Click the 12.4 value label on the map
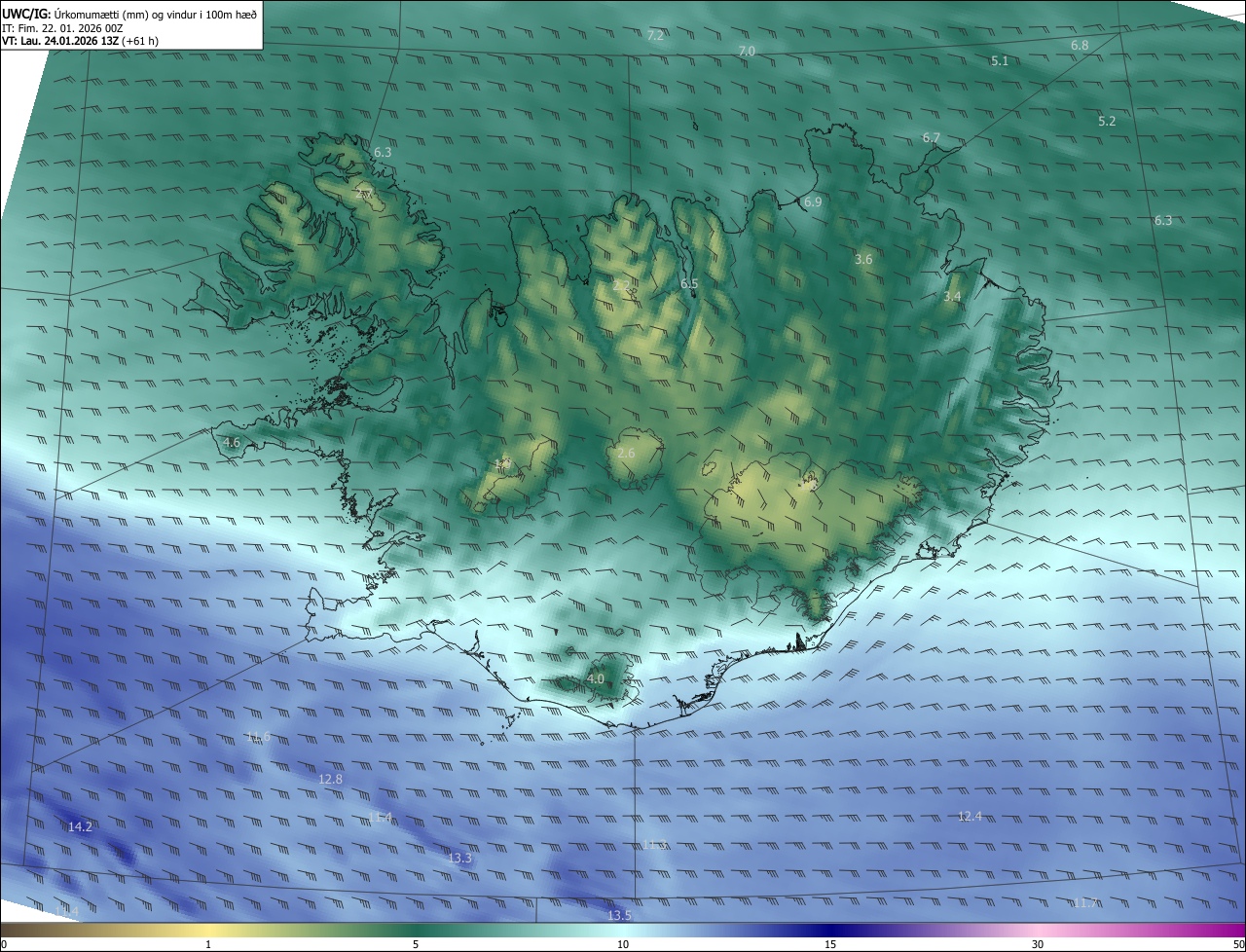 pos(970,816)
